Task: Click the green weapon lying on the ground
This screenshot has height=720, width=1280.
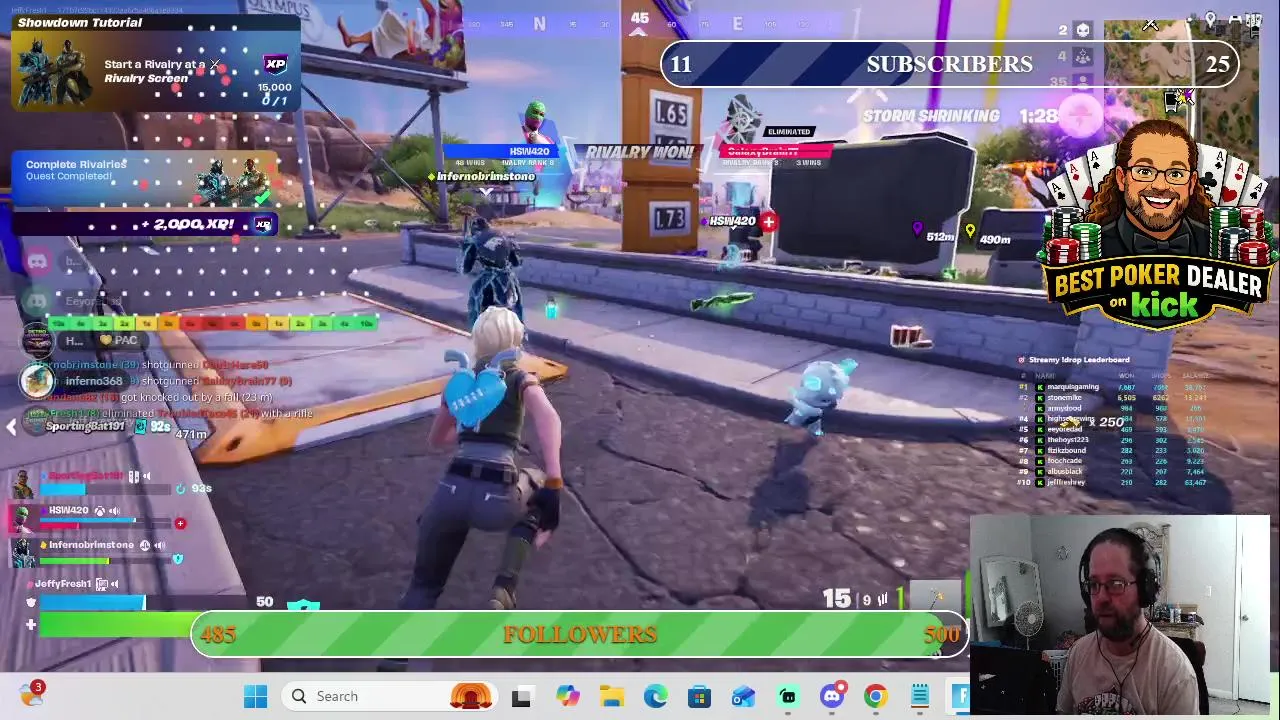Action: point(722,299)
